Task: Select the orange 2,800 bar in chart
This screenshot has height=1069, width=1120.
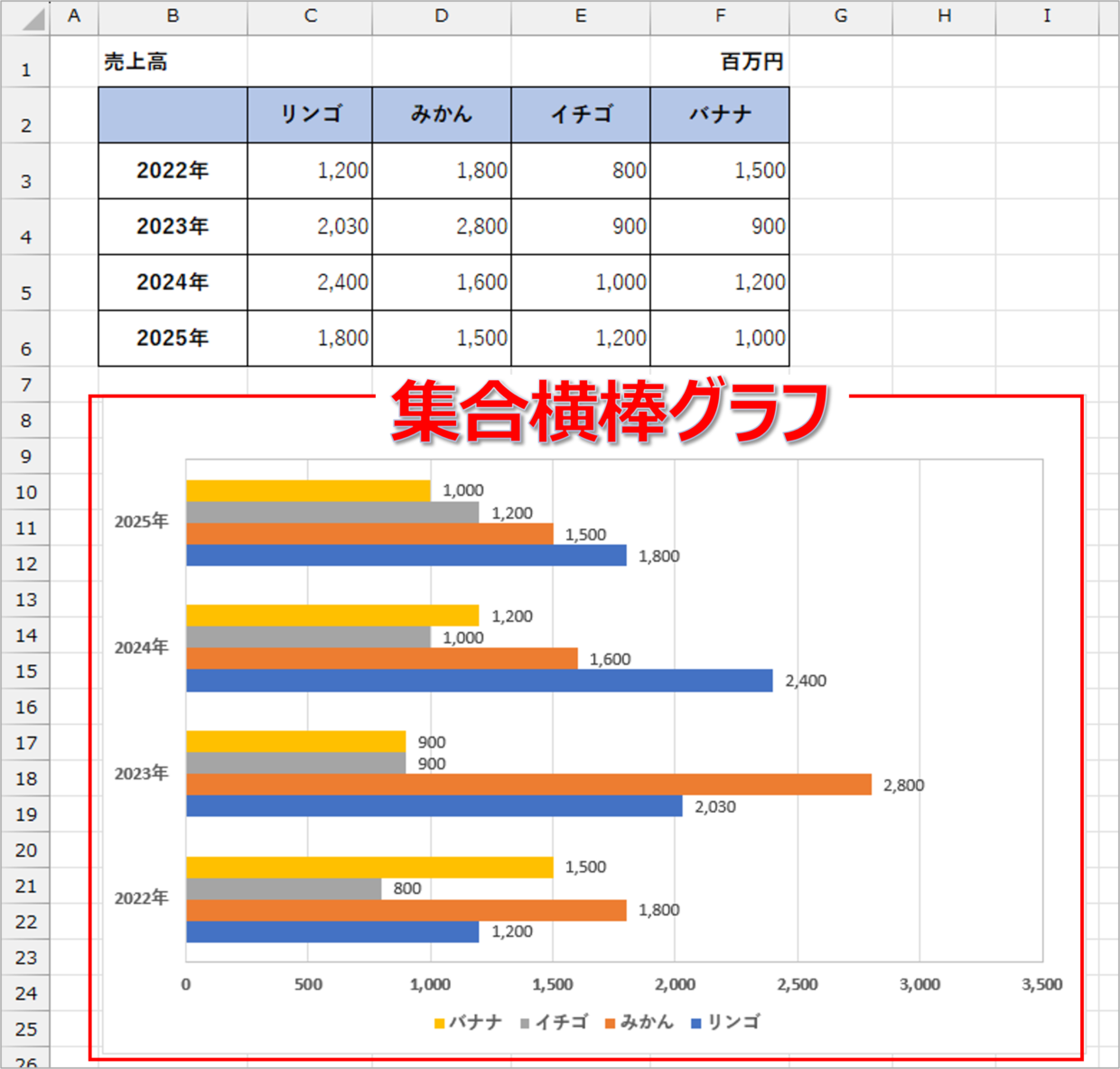Action: click(528, 785)
